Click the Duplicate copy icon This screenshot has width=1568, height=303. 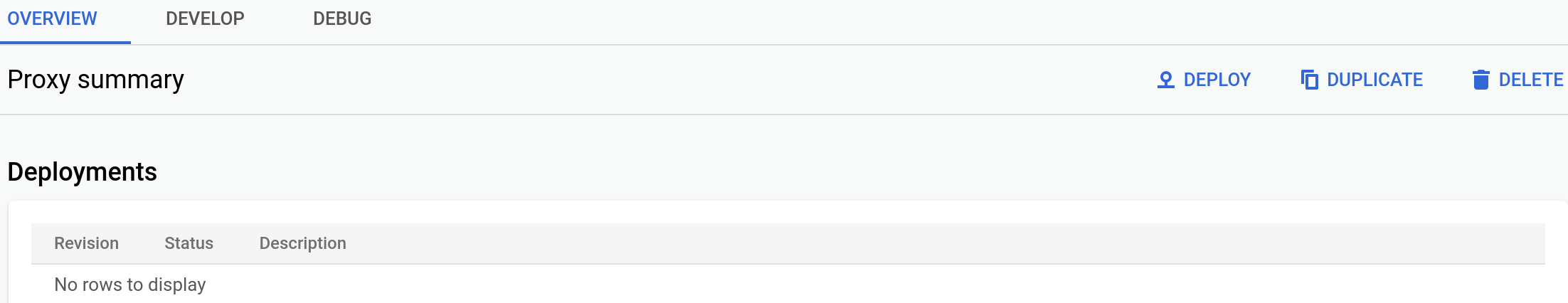point(1309,80)
